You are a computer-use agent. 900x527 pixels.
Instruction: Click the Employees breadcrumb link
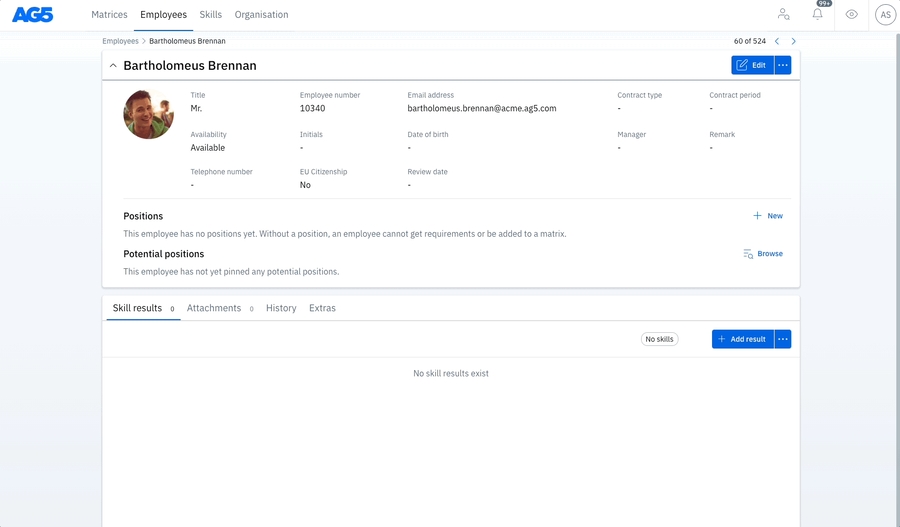[120, 42]
